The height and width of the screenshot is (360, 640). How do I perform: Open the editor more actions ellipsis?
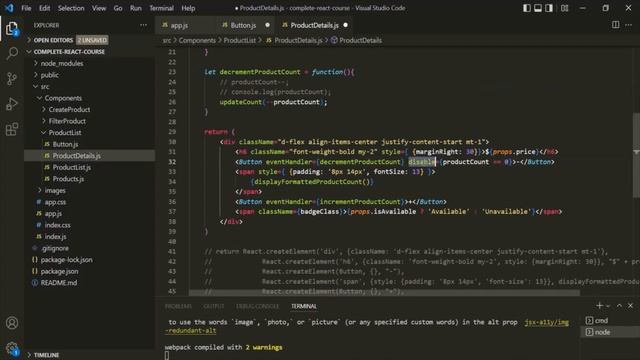pyautogui.click(x=629, y=25)
